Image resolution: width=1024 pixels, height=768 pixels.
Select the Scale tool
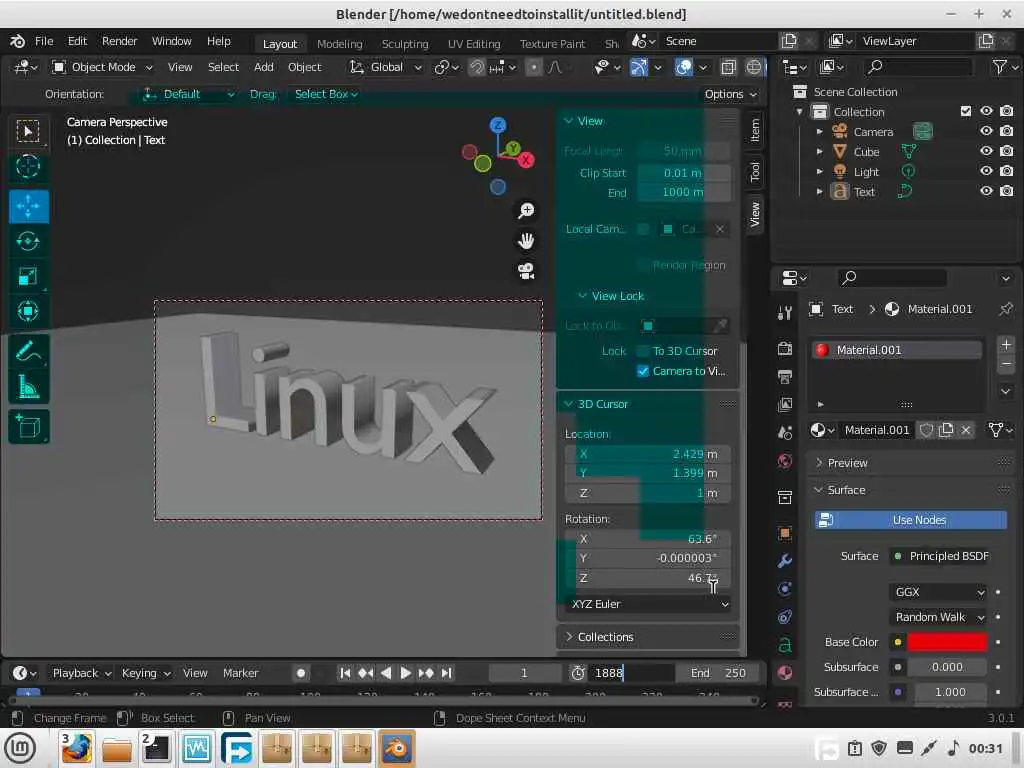tap(28, 277)
